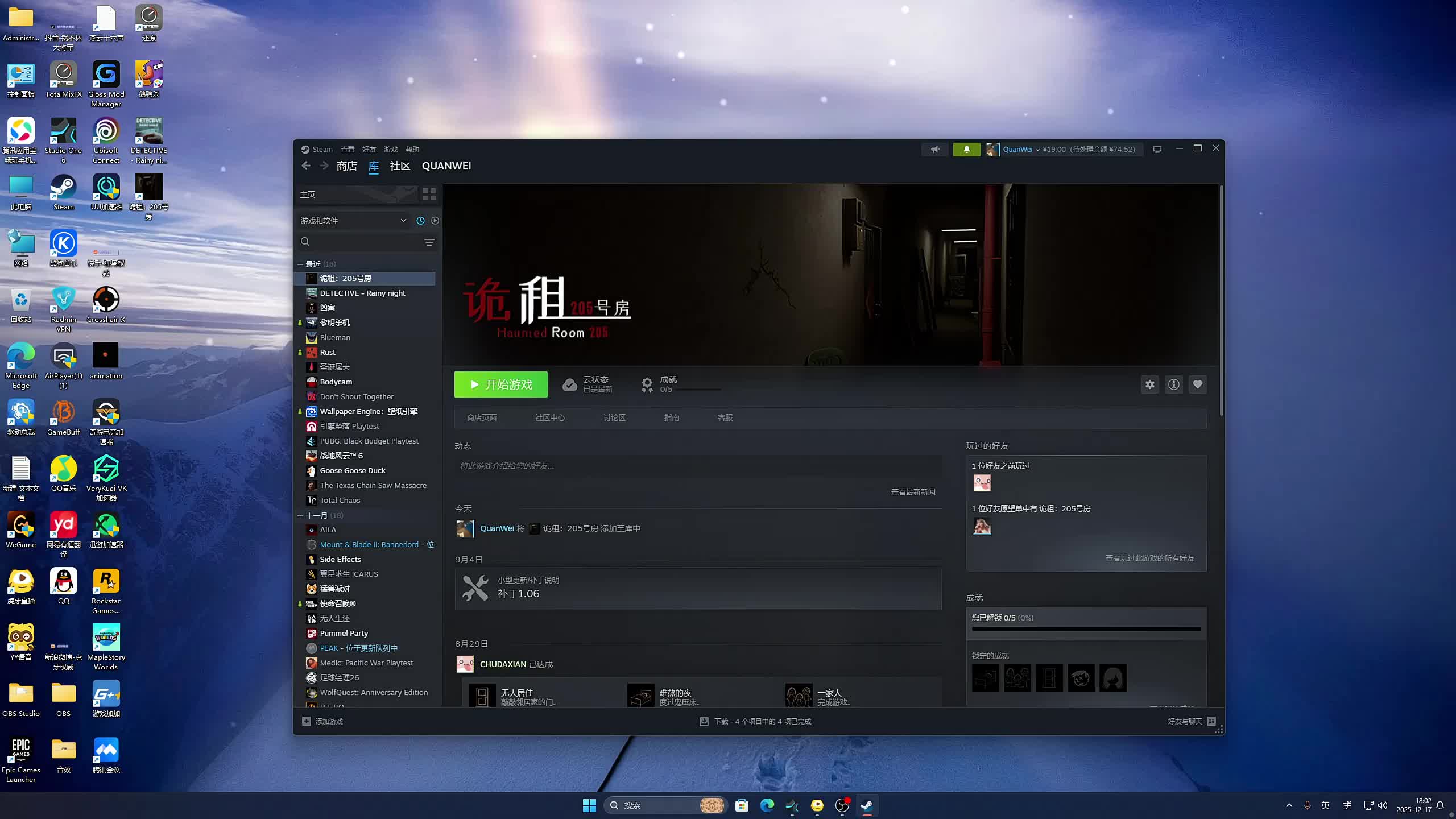Collapse the 十一月 games group
The height and width of the screenshot is (819, 1456).
300,515
